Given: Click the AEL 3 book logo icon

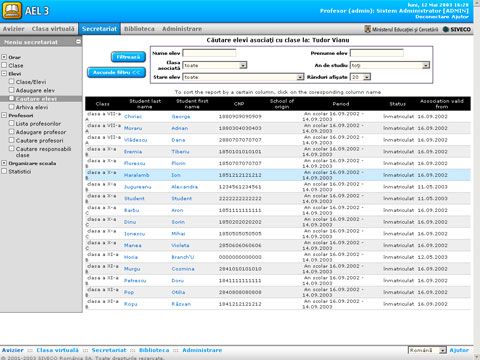Looking at the screenshot, I should pos(12,10).
